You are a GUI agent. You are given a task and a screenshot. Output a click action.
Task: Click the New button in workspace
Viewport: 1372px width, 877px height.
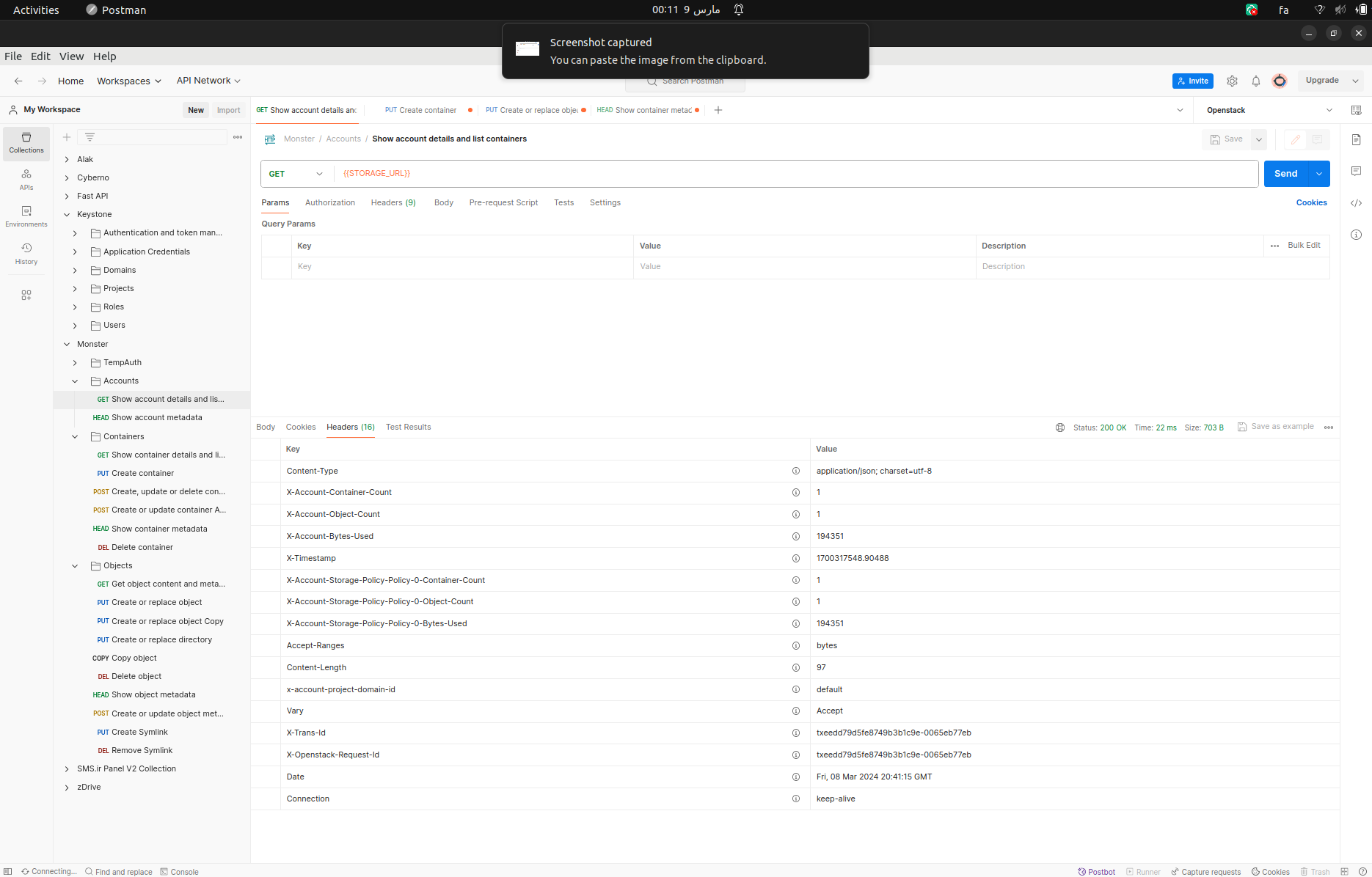tap(196, 110)
